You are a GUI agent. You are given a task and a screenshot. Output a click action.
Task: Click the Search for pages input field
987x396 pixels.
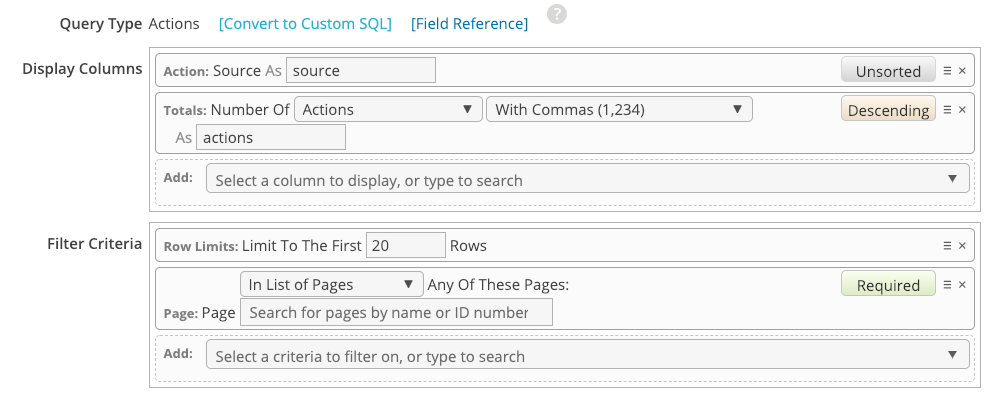click(396, 312)
